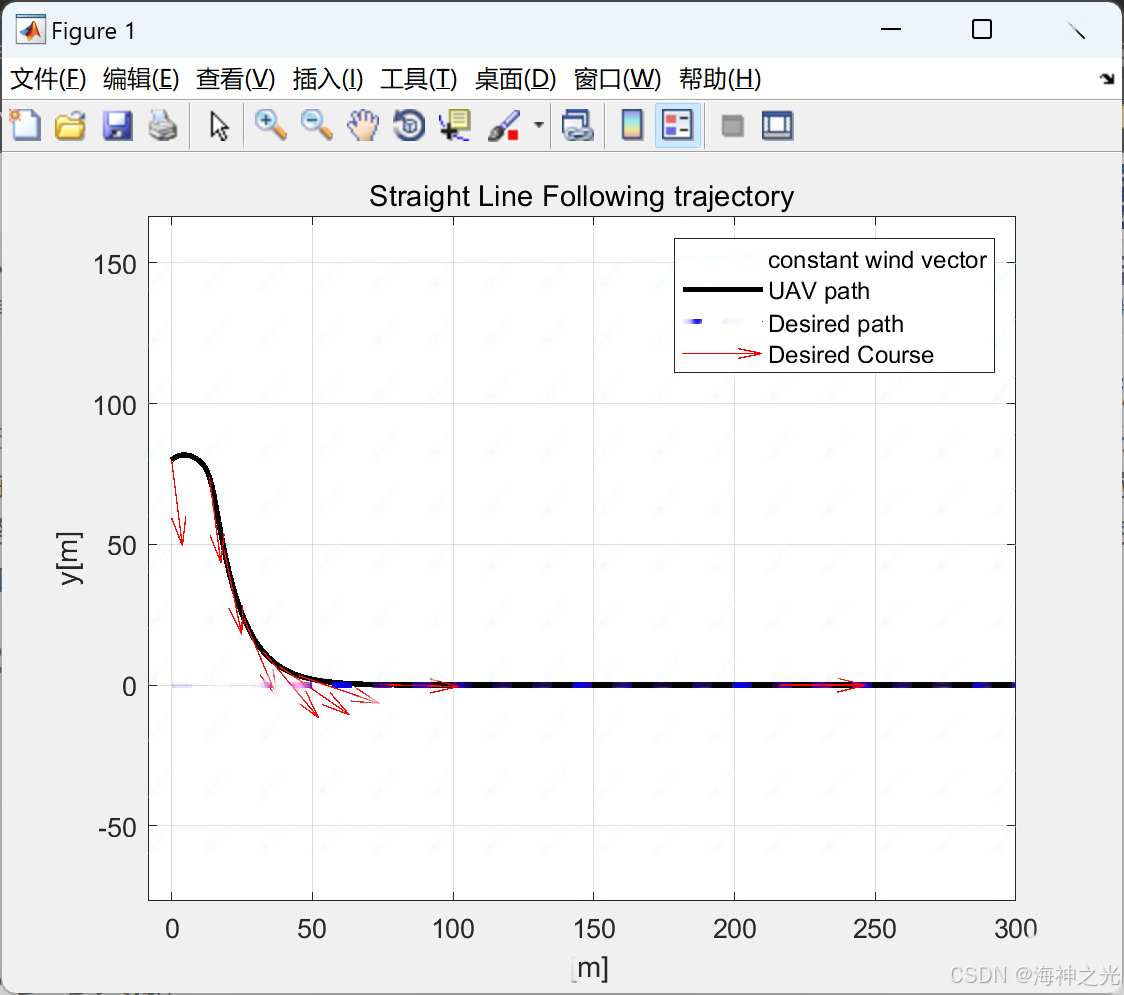Click the MATLAB logo in the title bar
1124x995 pixels.
[30, 30]
